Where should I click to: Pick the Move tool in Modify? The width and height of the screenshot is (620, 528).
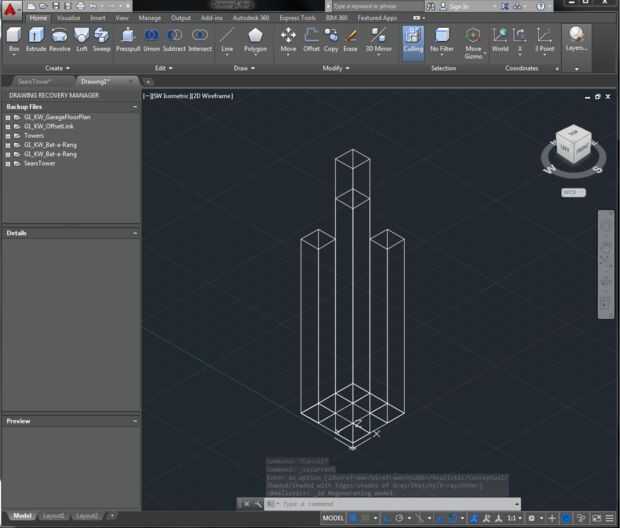[x=288, y=37]
